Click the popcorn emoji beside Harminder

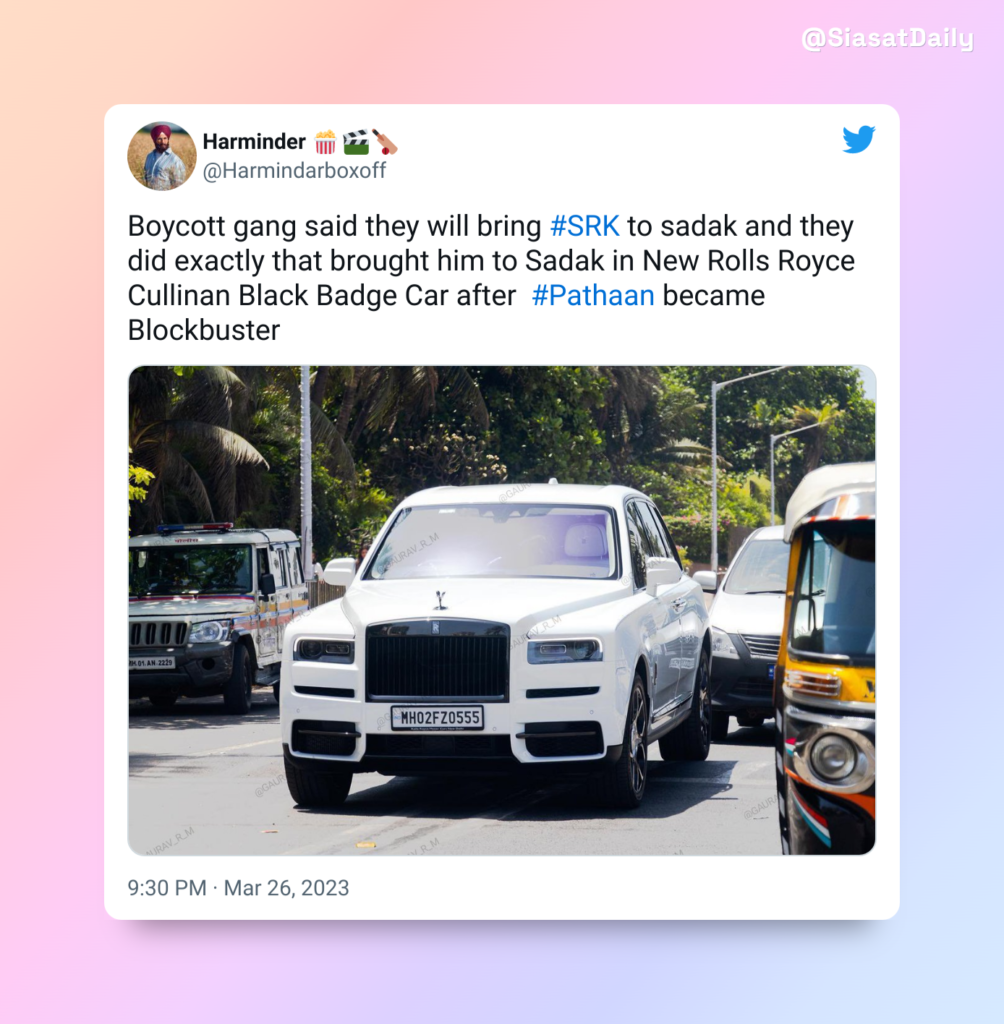click(x=325, y=142)
